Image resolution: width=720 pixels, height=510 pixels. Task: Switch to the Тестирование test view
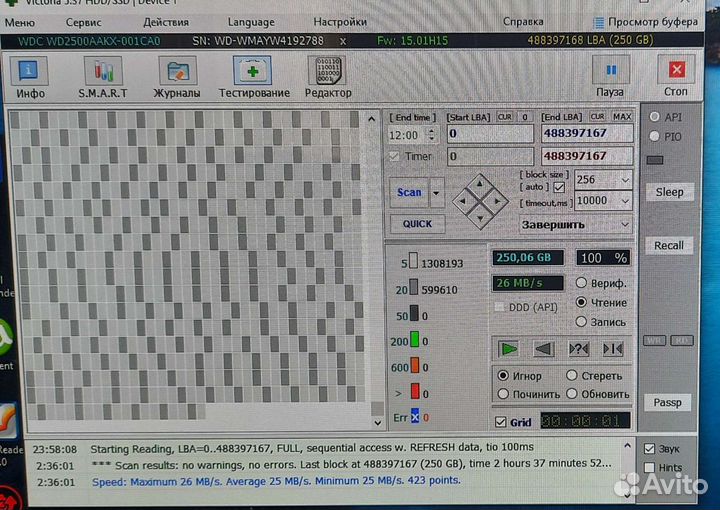tap(253, 73)
